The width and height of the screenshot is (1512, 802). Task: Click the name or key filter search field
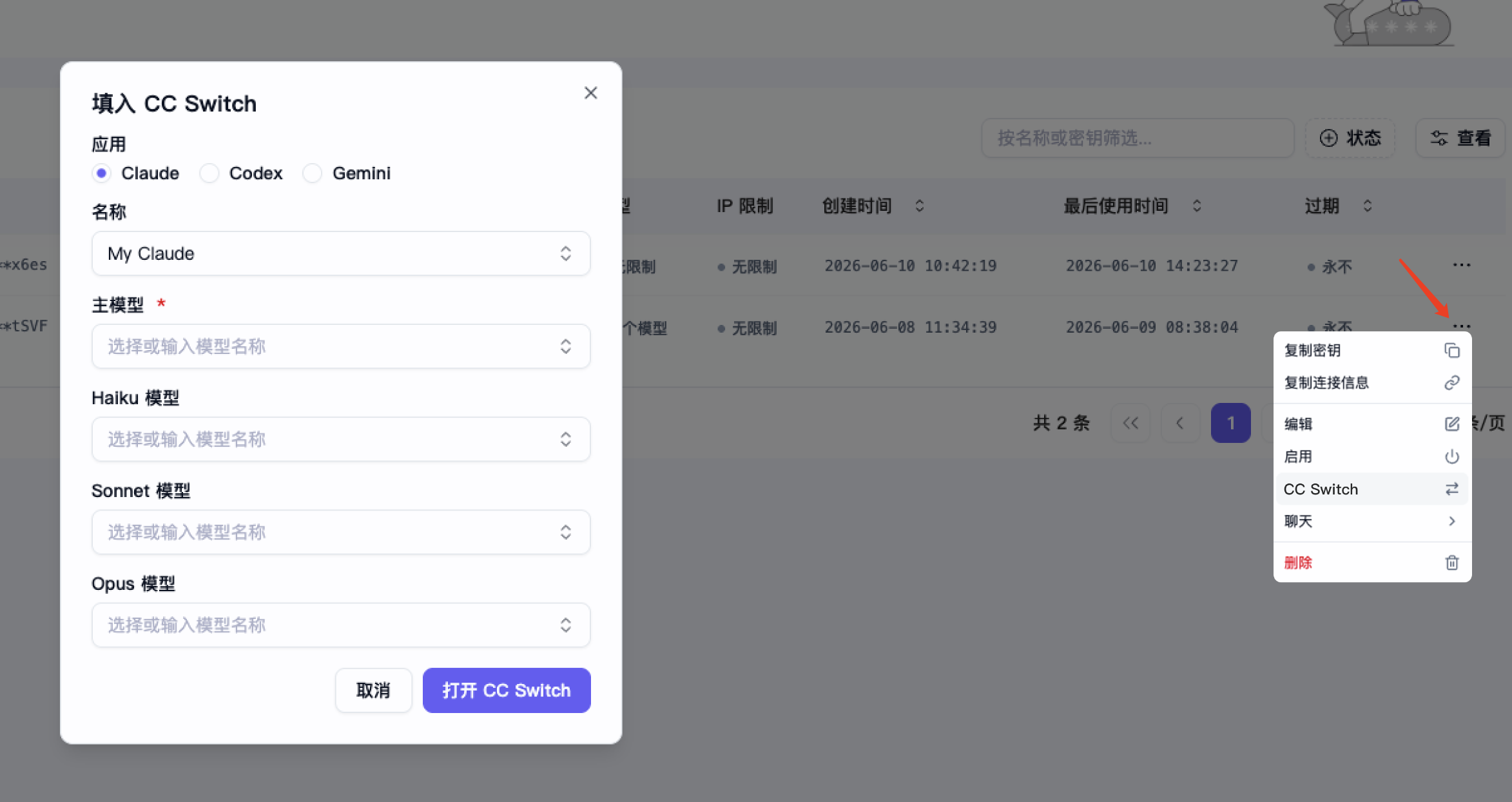pos(1138,138)
